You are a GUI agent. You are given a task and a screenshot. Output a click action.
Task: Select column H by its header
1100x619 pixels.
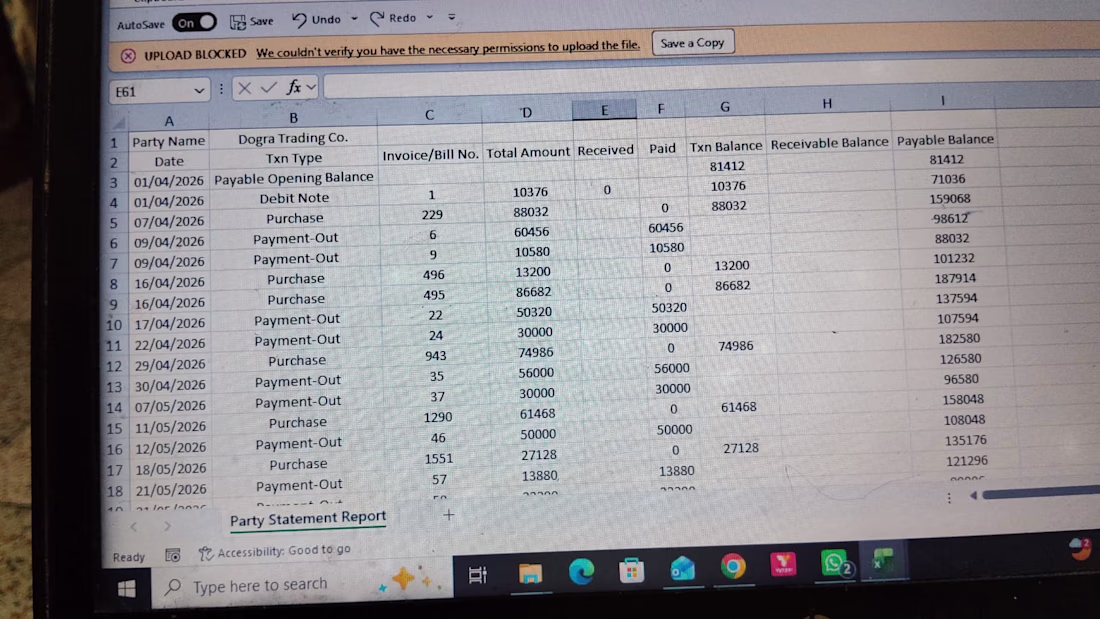[x=827, y=104]
